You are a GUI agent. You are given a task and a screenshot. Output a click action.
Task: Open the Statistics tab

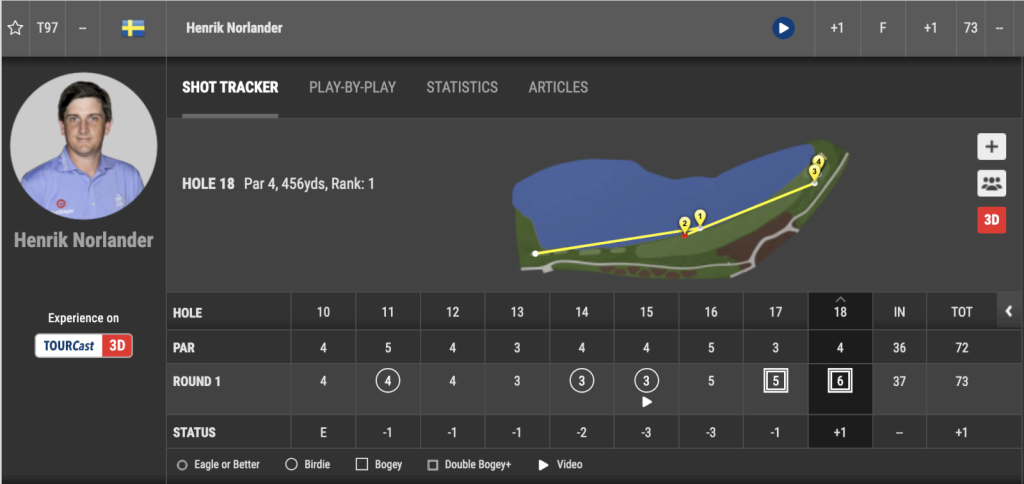[x=462, y=87]
